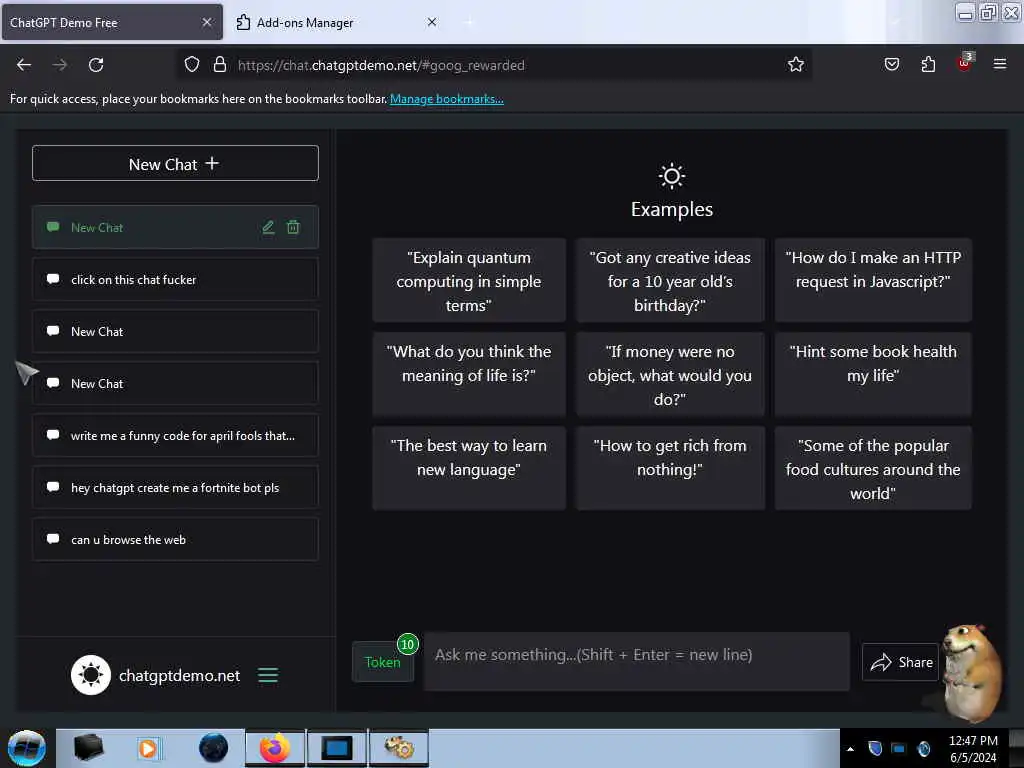Click the Token button
Screen dimensions: 1024x768
(x=383, y=662)
